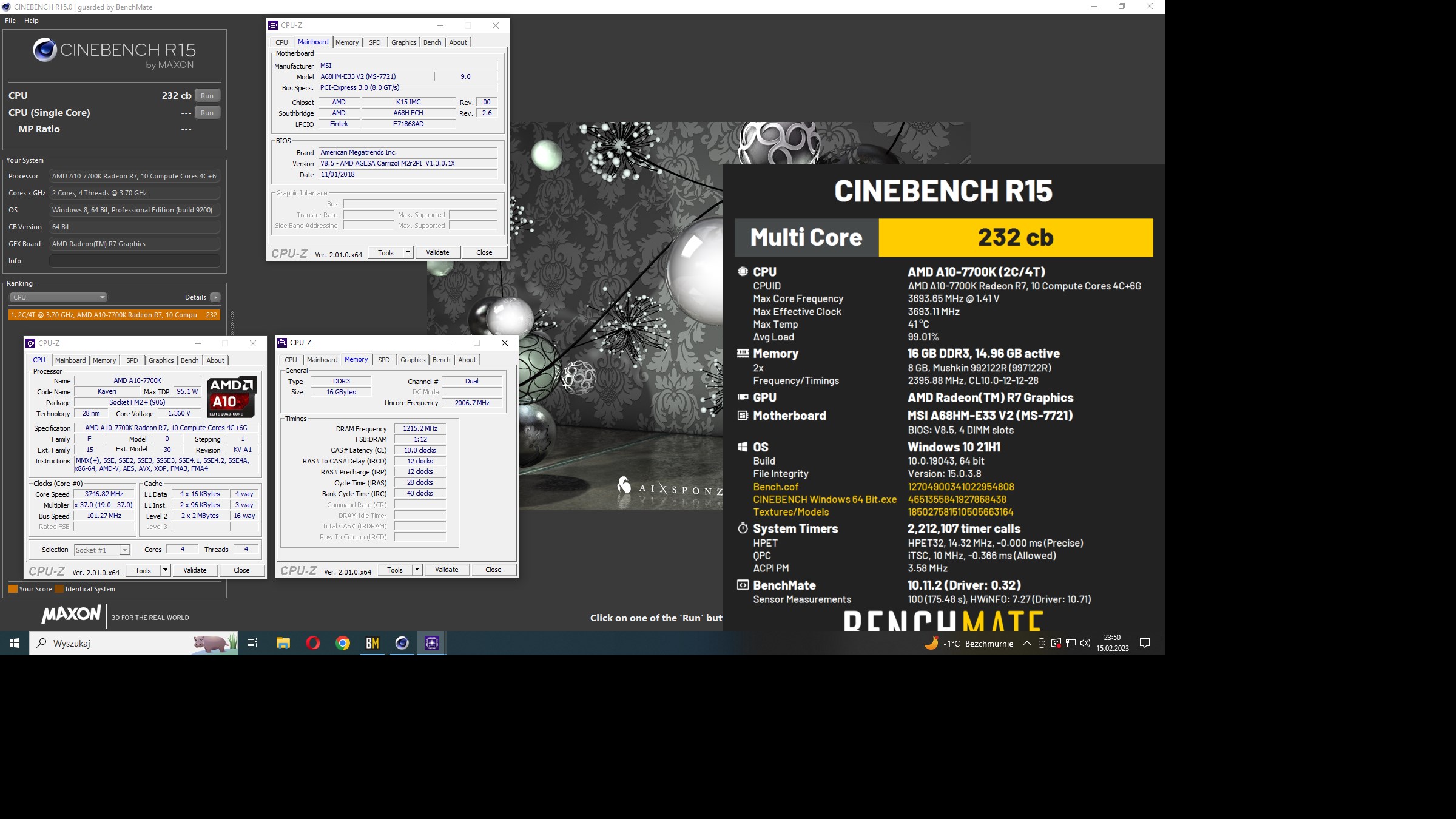Open File Explorer from the taskbar
The height and width of the screenshot is (819, 1456).
[283, 643]
